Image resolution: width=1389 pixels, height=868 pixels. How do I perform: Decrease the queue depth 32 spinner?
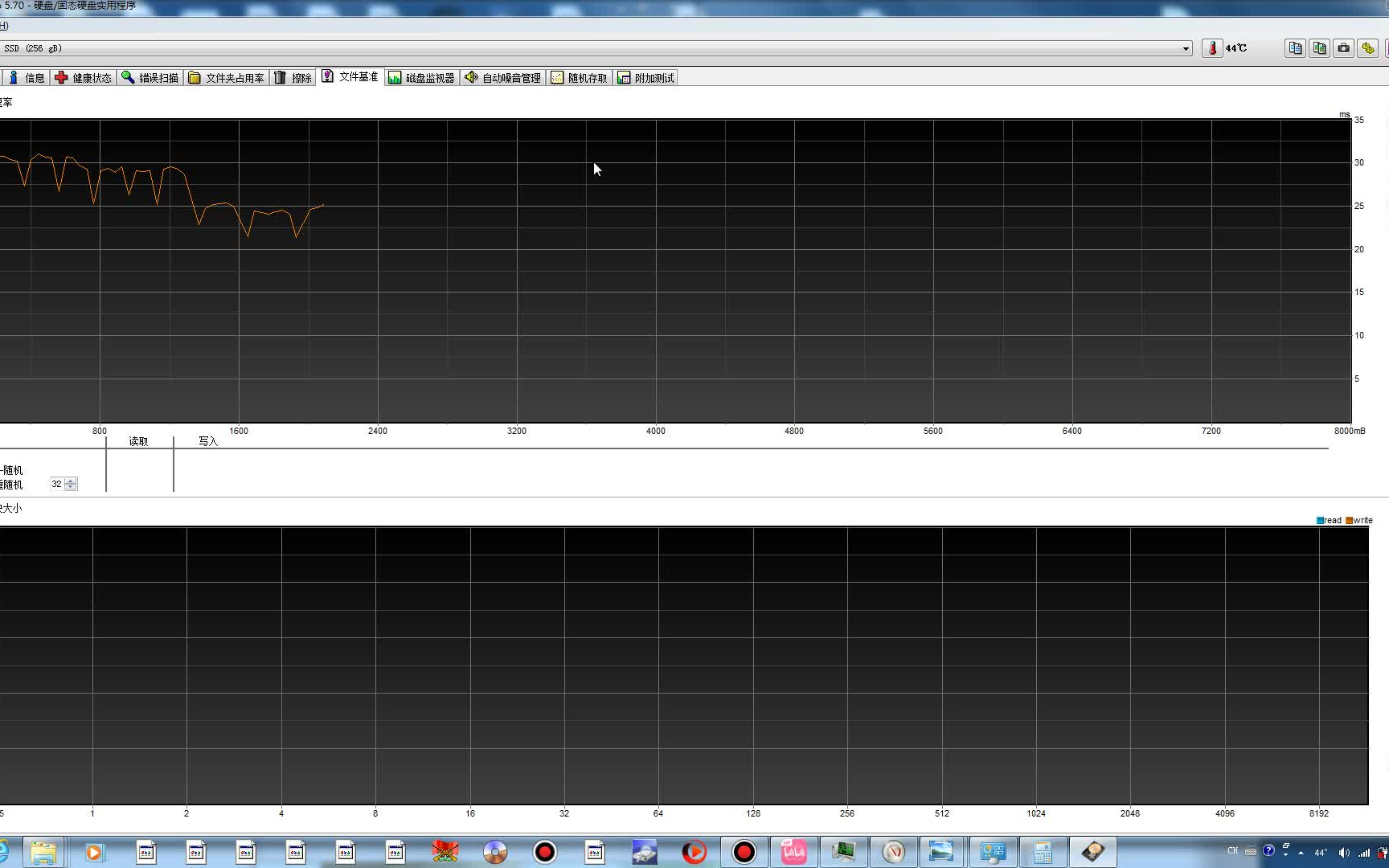coord(71,487)
